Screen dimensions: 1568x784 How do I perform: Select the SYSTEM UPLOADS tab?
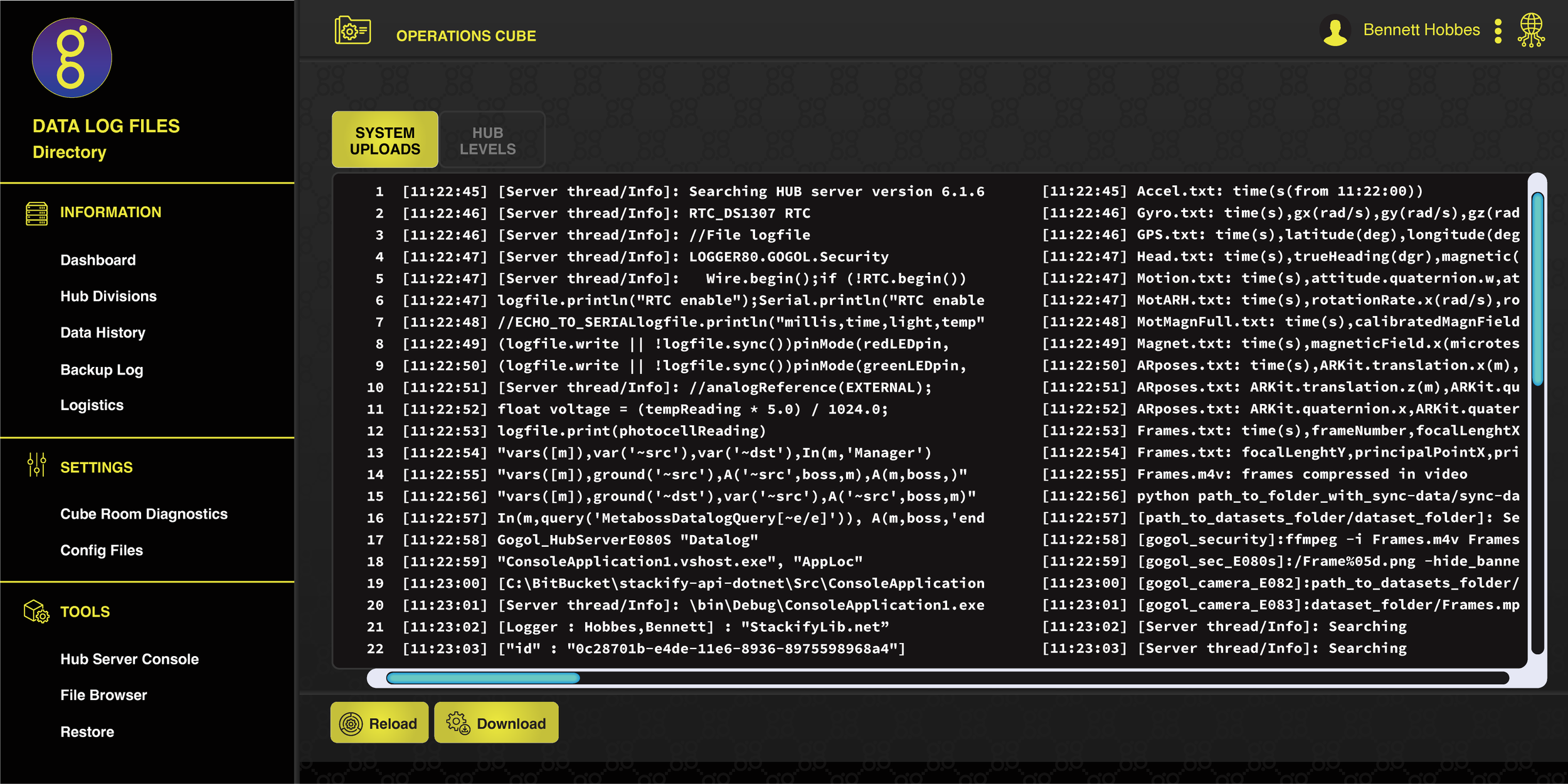point(384,139)
